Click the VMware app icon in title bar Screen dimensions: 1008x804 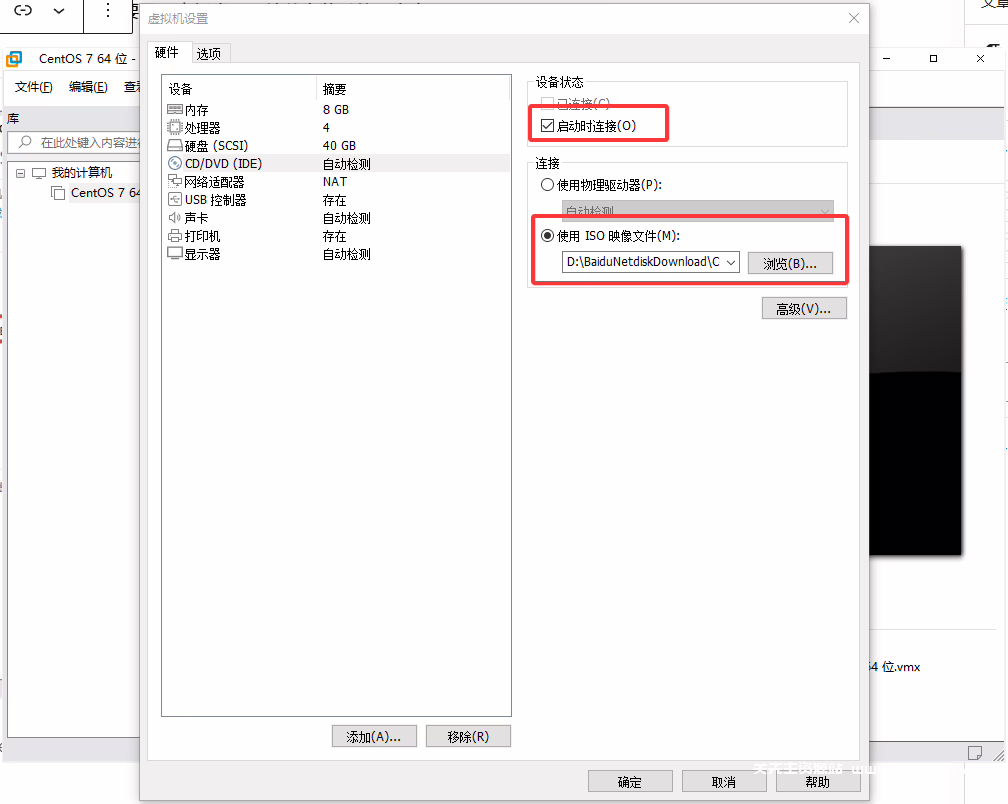click(14, 58)
